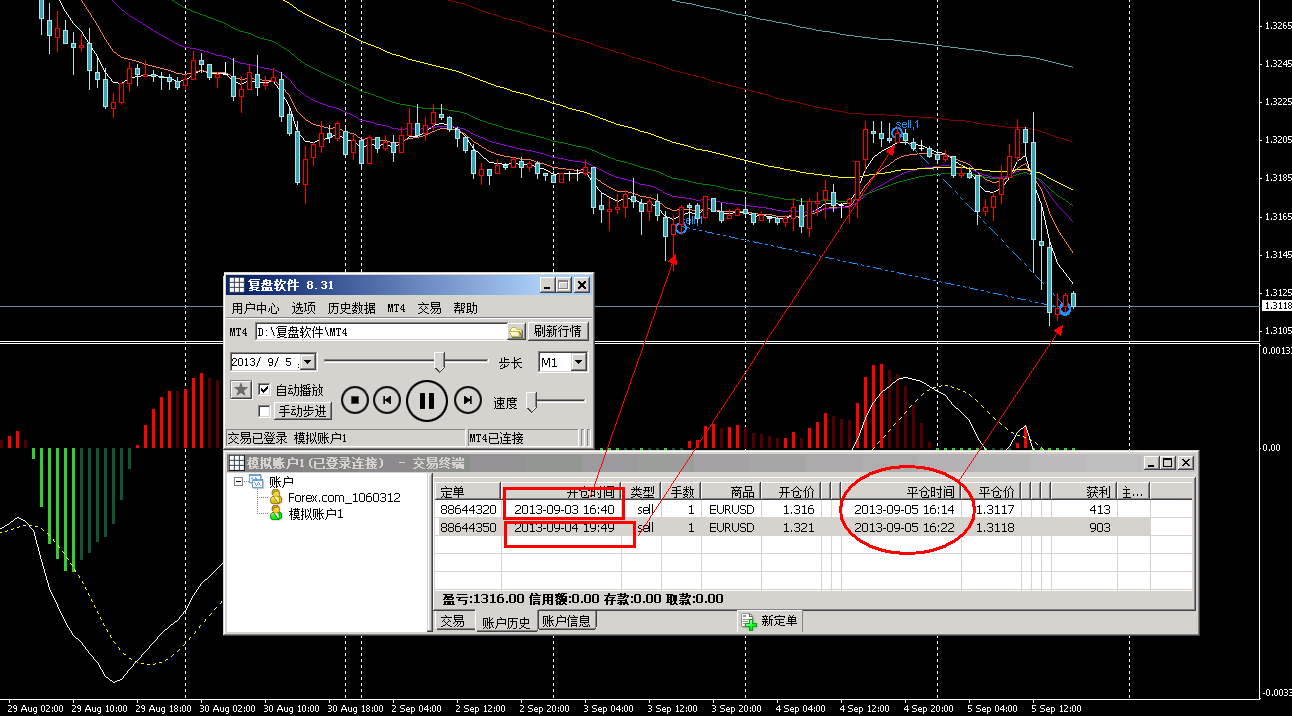Click the 手动步进 manual step button
This screenshot has width=1292, height=716.
[302, 411]
